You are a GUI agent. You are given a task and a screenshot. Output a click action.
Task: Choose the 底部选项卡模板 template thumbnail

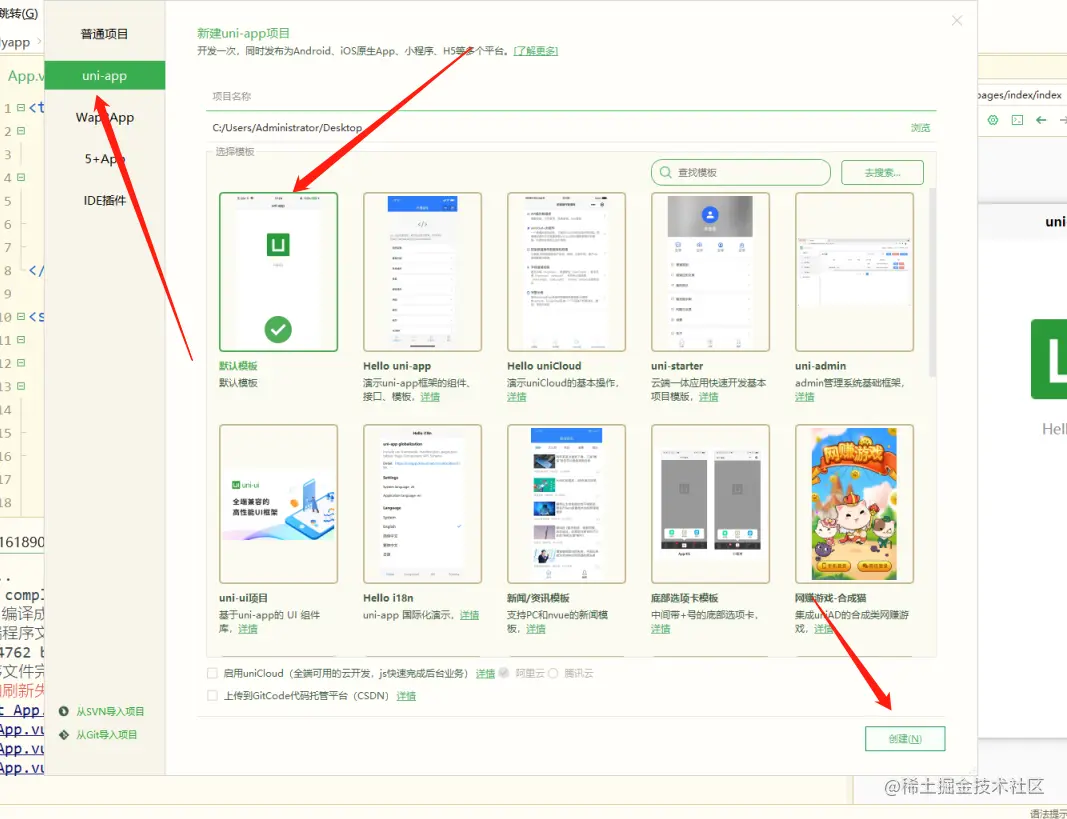tap(710, 504)
